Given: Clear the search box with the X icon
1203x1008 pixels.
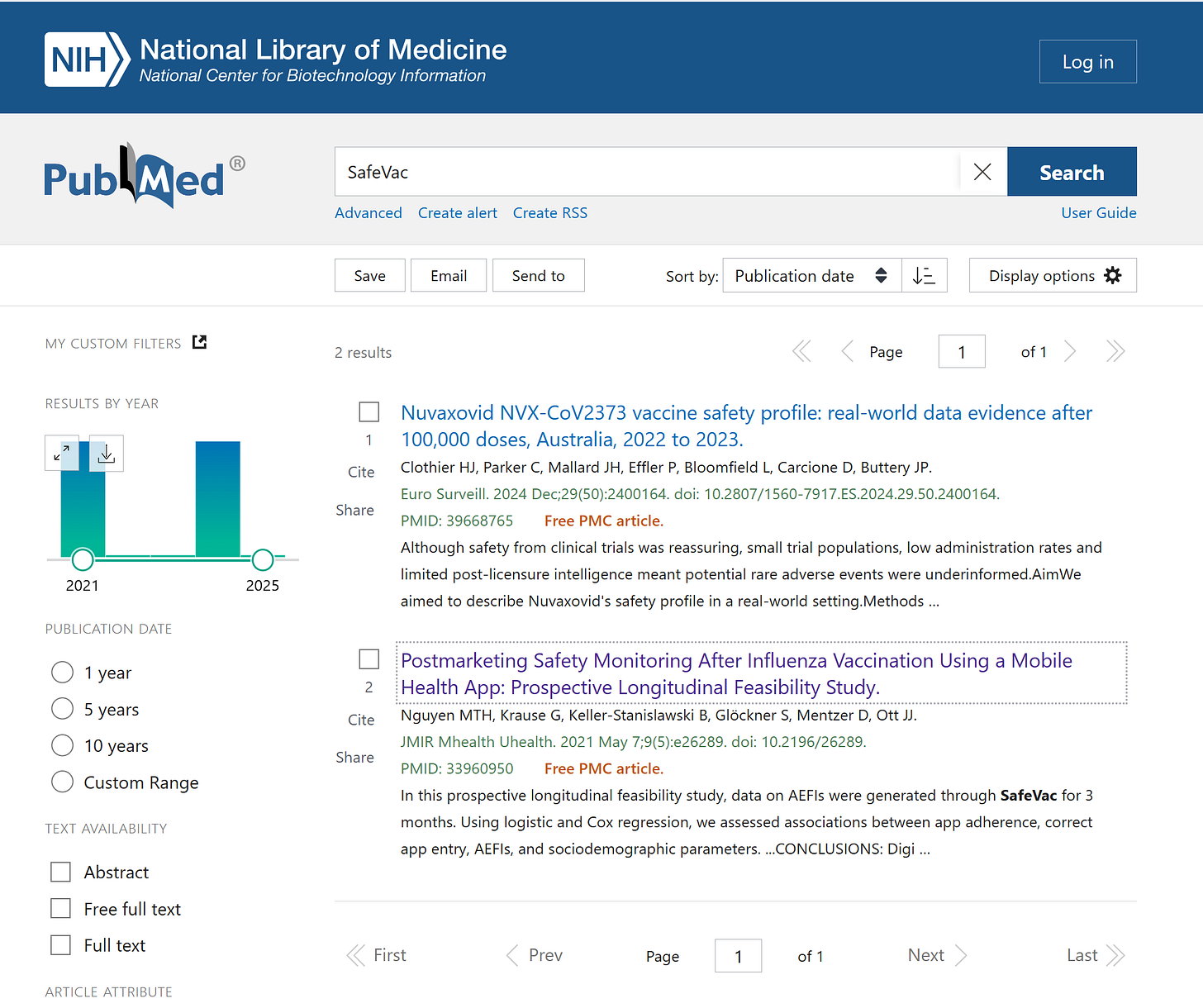Looking at the screenshot, I should (982, 172).
